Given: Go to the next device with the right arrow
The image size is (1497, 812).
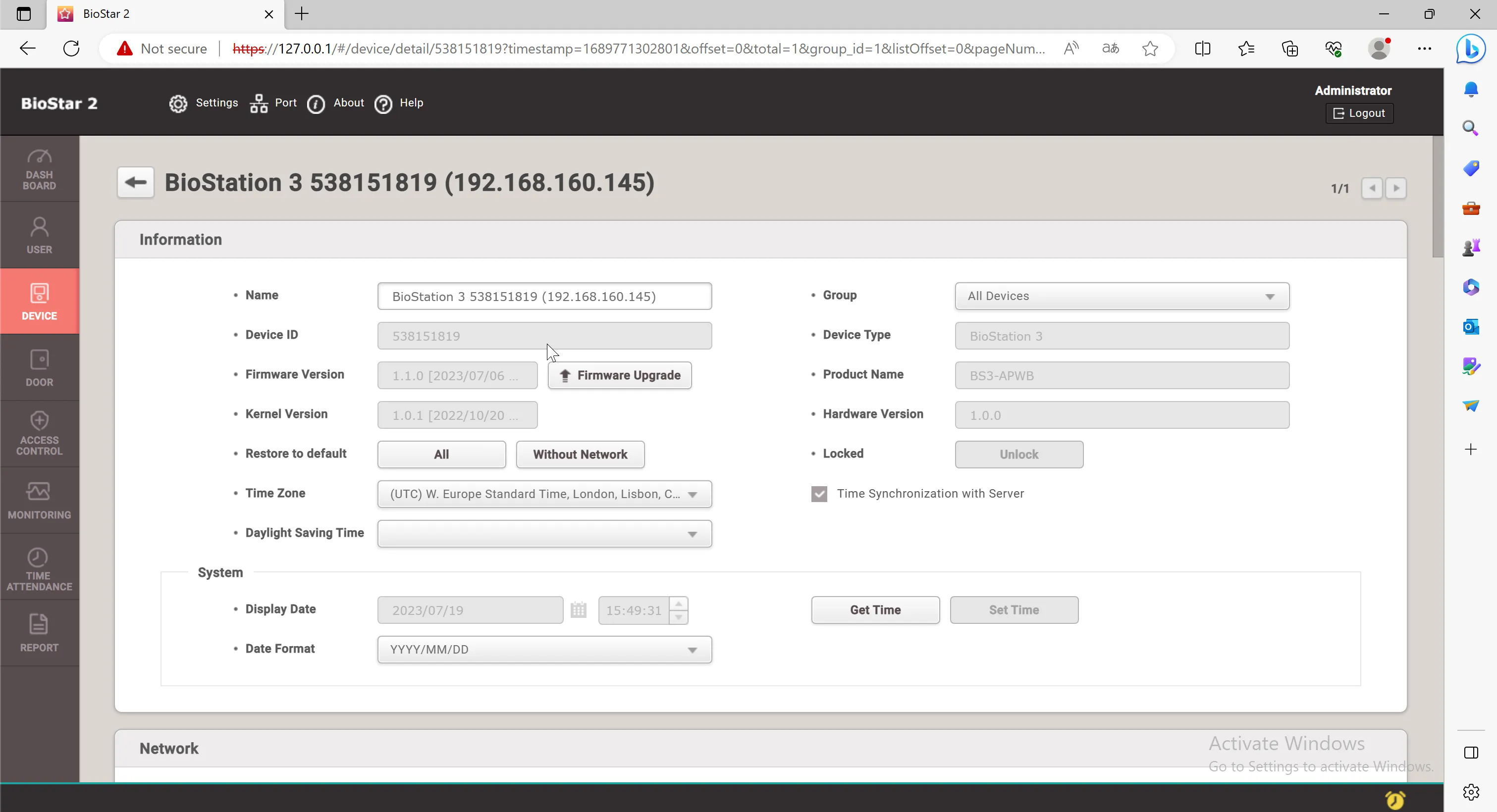Looking at the screenshot, I should [1396, 188].
